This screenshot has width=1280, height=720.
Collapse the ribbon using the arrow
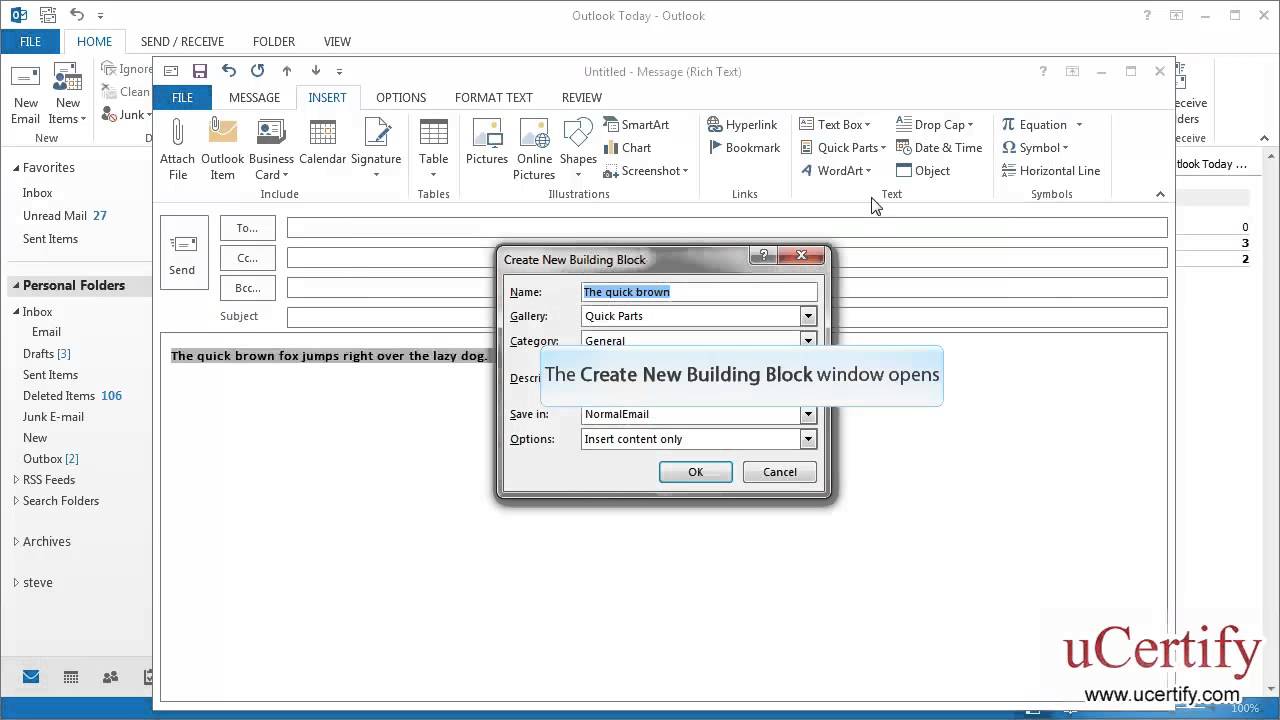tap(1160, 194)
